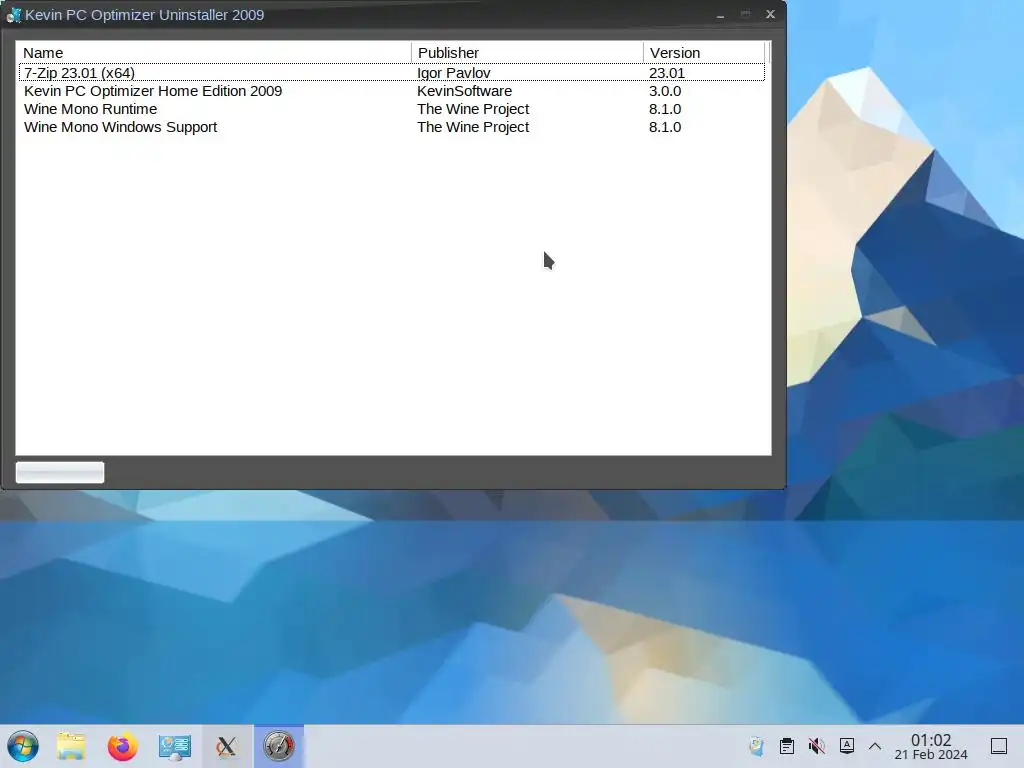Sort list by Version column header
This screenshot has width=1024, height=768.
pos(703,53)
